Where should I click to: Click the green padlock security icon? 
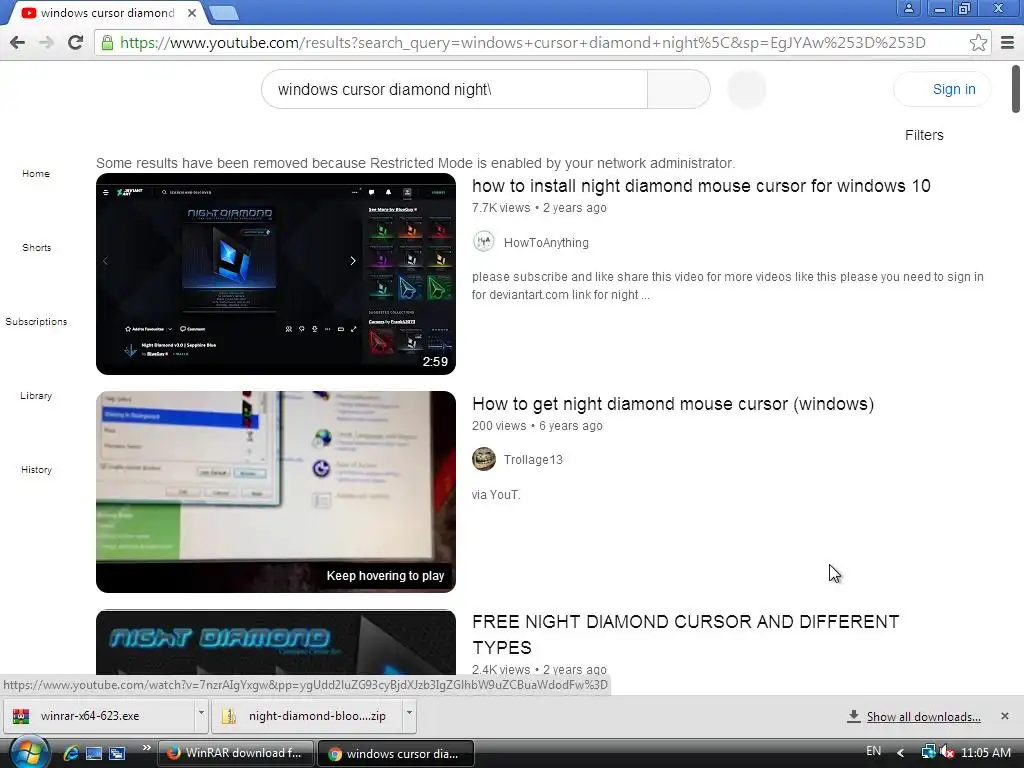point(107,42)
